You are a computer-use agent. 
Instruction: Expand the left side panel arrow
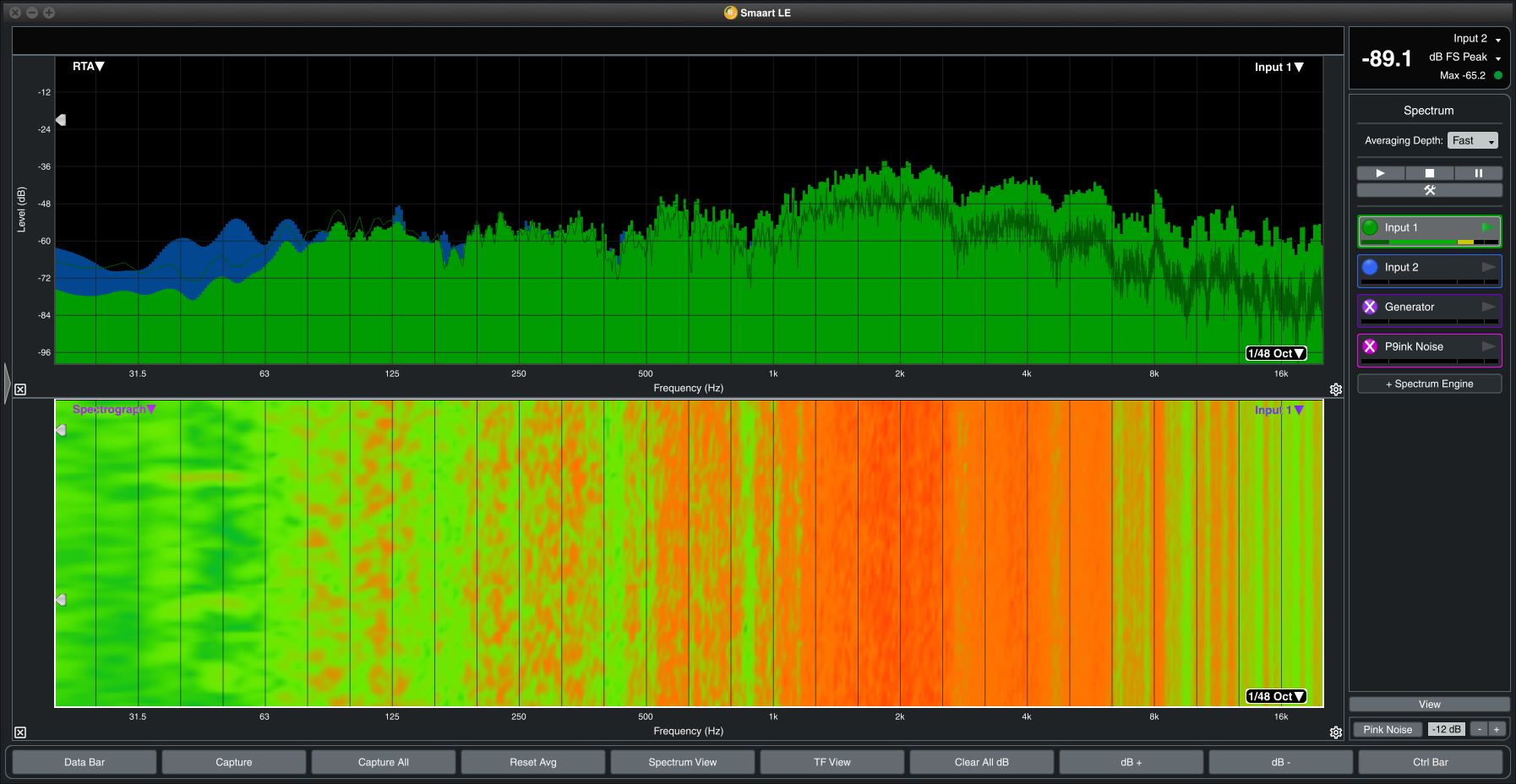(7, 383)
